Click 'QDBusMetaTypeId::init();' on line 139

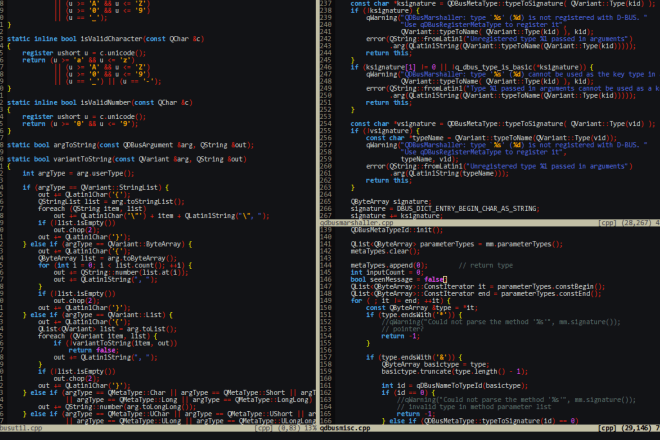point(397,230)
